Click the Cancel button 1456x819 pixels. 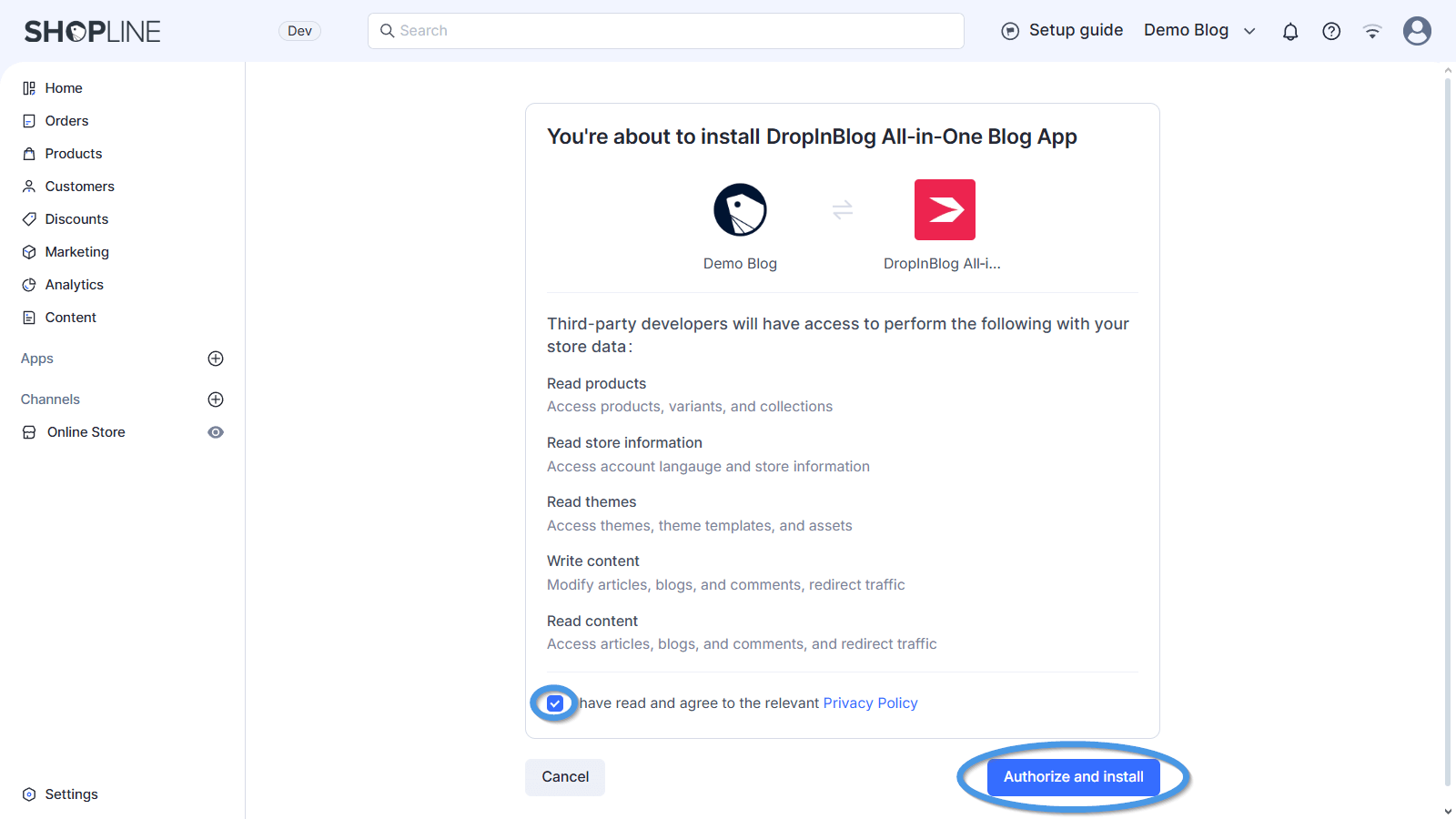click(x=565, y=777)
